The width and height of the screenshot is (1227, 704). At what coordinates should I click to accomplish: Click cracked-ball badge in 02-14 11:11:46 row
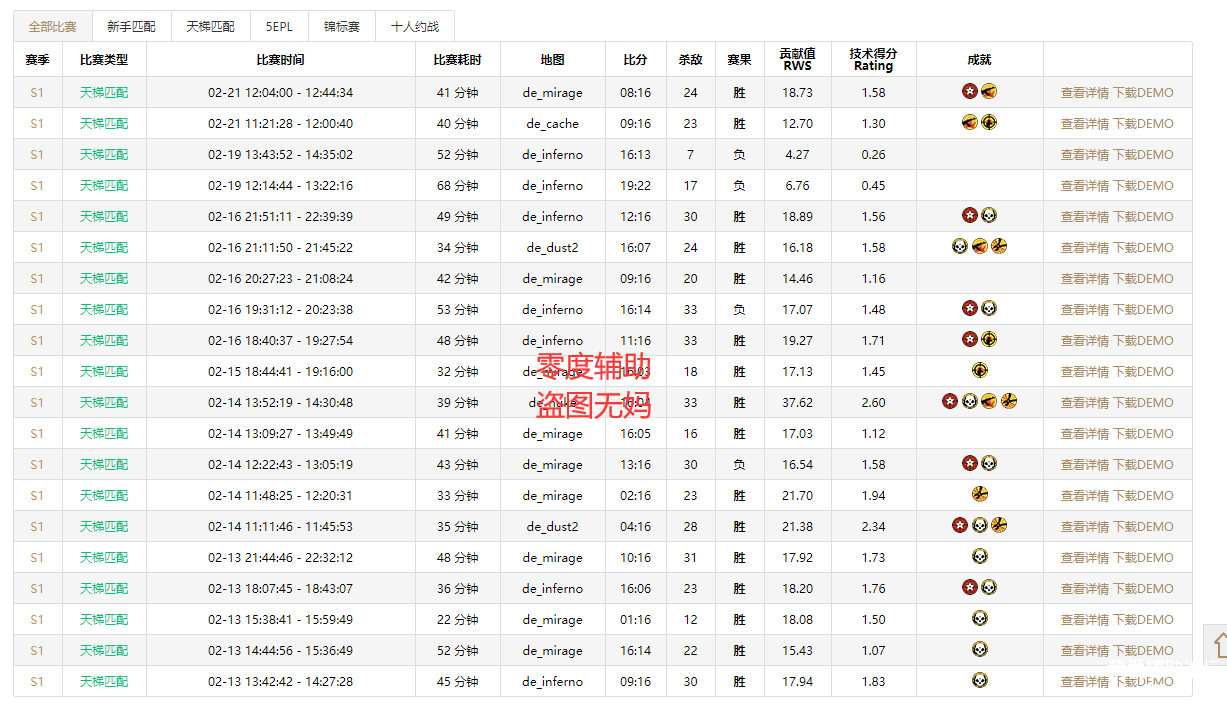[998, 526]
